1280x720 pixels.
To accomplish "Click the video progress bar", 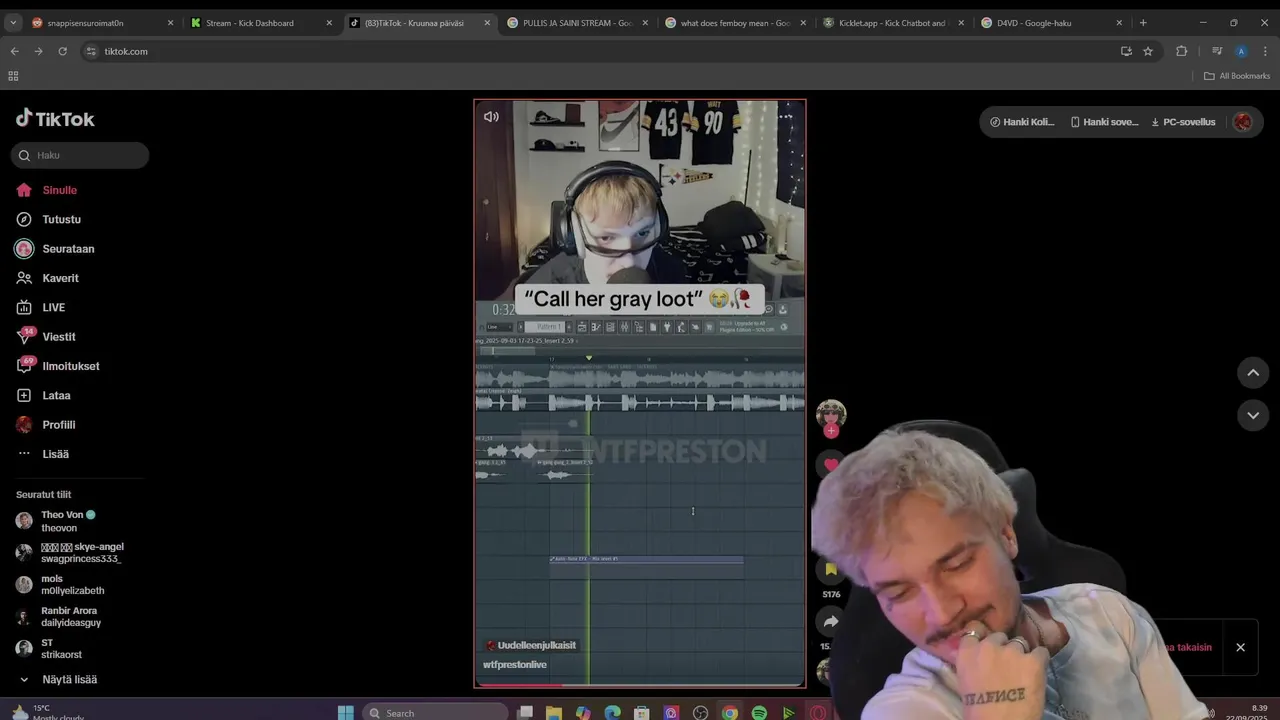I will click(x=640, y=685).
